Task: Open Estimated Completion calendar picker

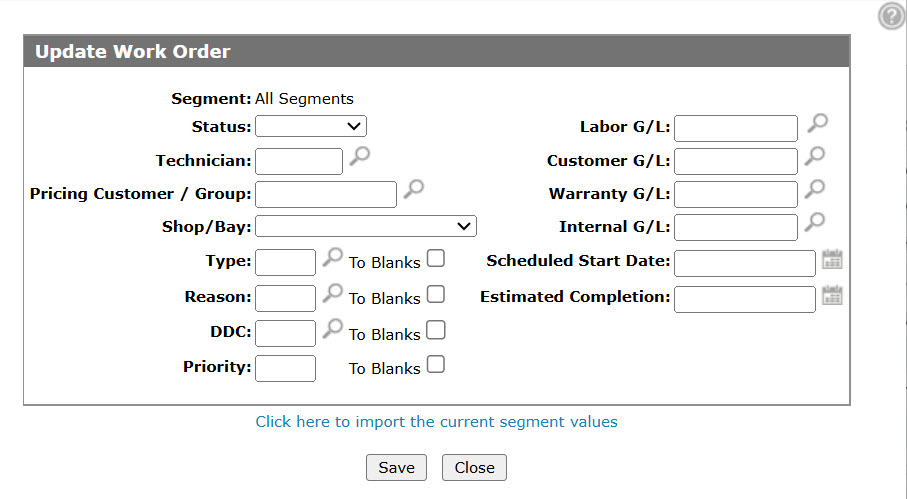Action: tap(832, 295)
